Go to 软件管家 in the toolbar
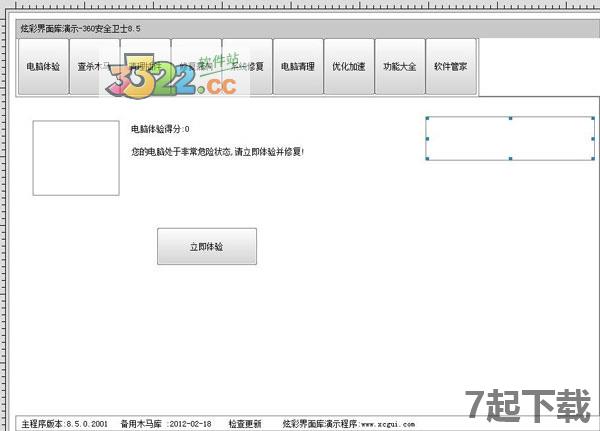This screenshot has height=431, width=600. click(451, 67)
